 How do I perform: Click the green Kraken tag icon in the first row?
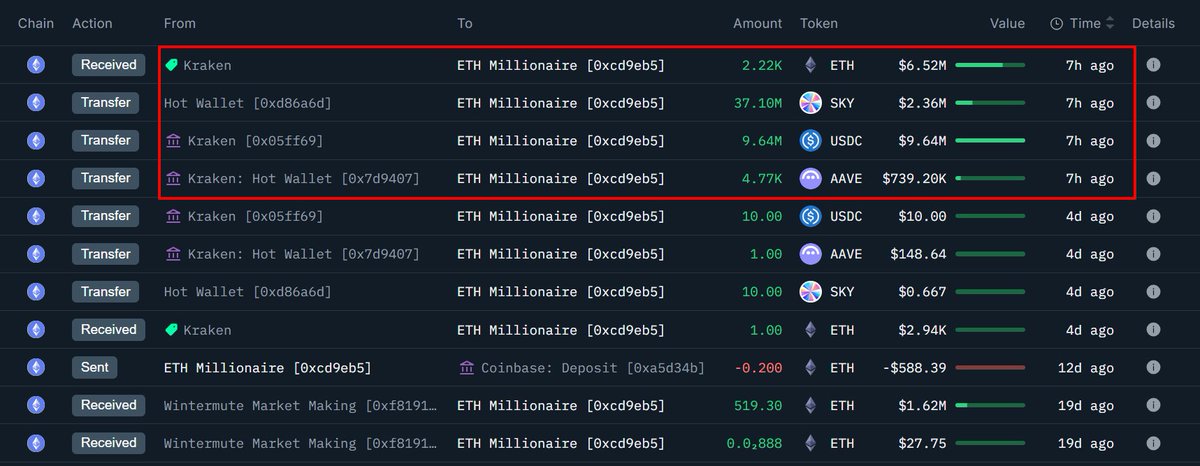(x=172, y=65)
